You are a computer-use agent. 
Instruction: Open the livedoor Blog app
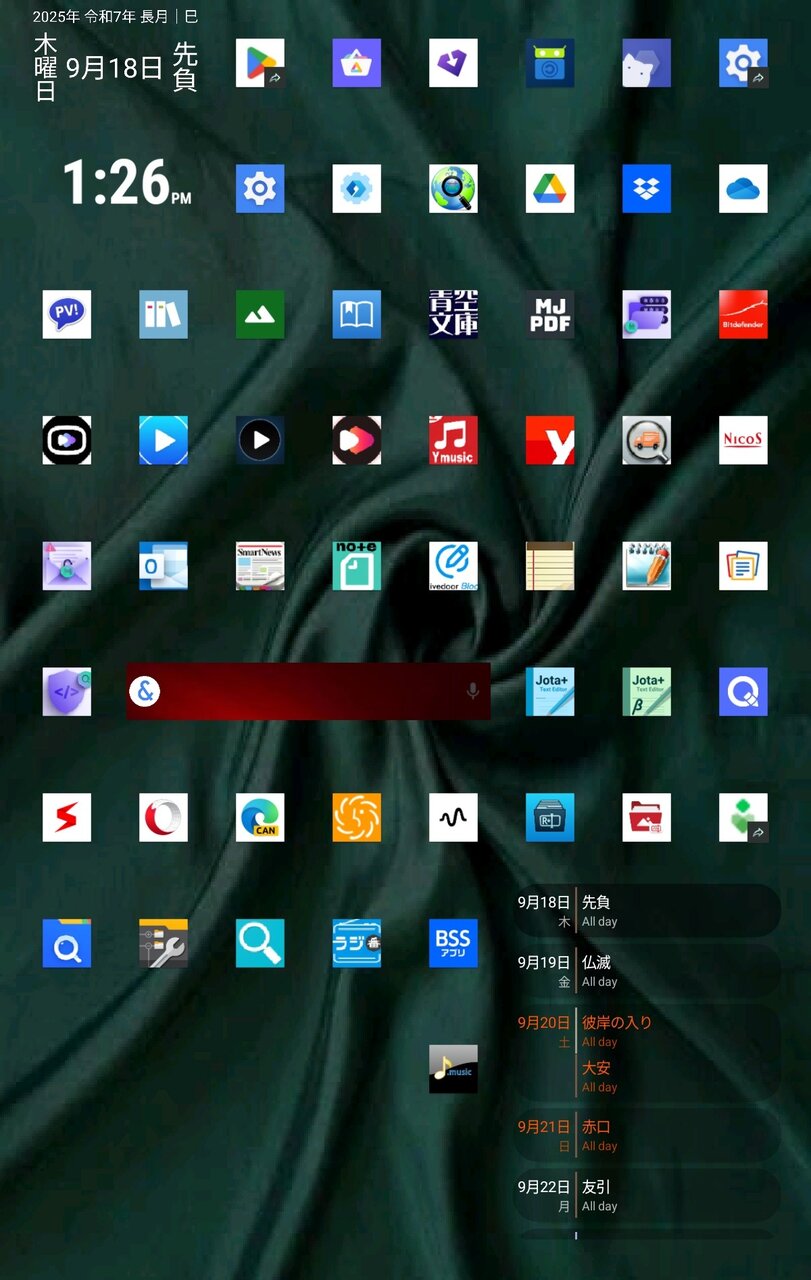click(x=453, y=566)
